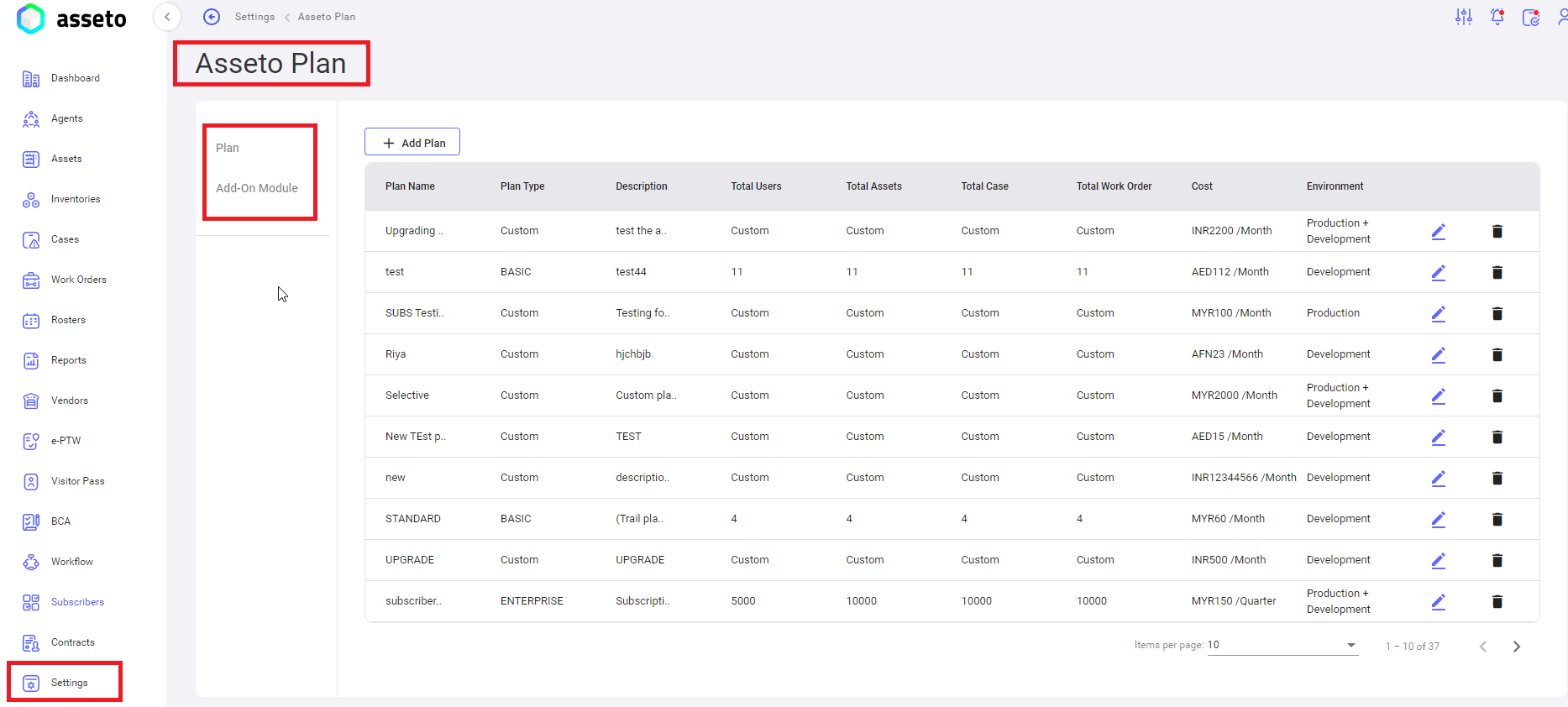Viewport: 1568px width, 707px height.
Task: Delete the Riya plan
Action: pos(1497,354)
